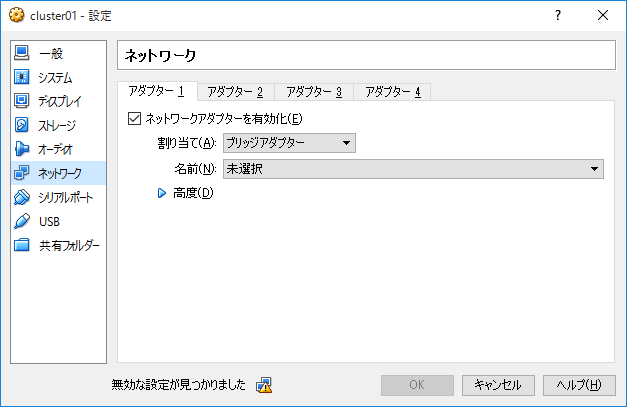This screenshot has width=627, height=407.
Task: Click the ヘルプ(H) button
Action: pos(579,385)
